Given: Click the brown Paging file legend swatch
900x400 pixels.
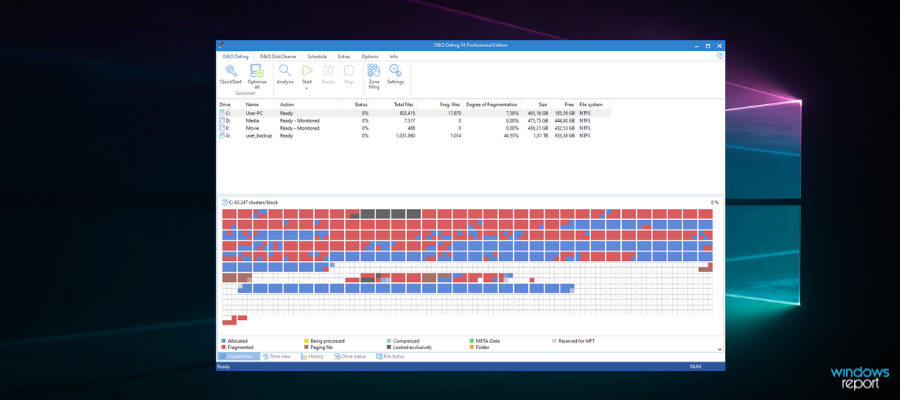Looking at the screenshot, I should point(307,348).
